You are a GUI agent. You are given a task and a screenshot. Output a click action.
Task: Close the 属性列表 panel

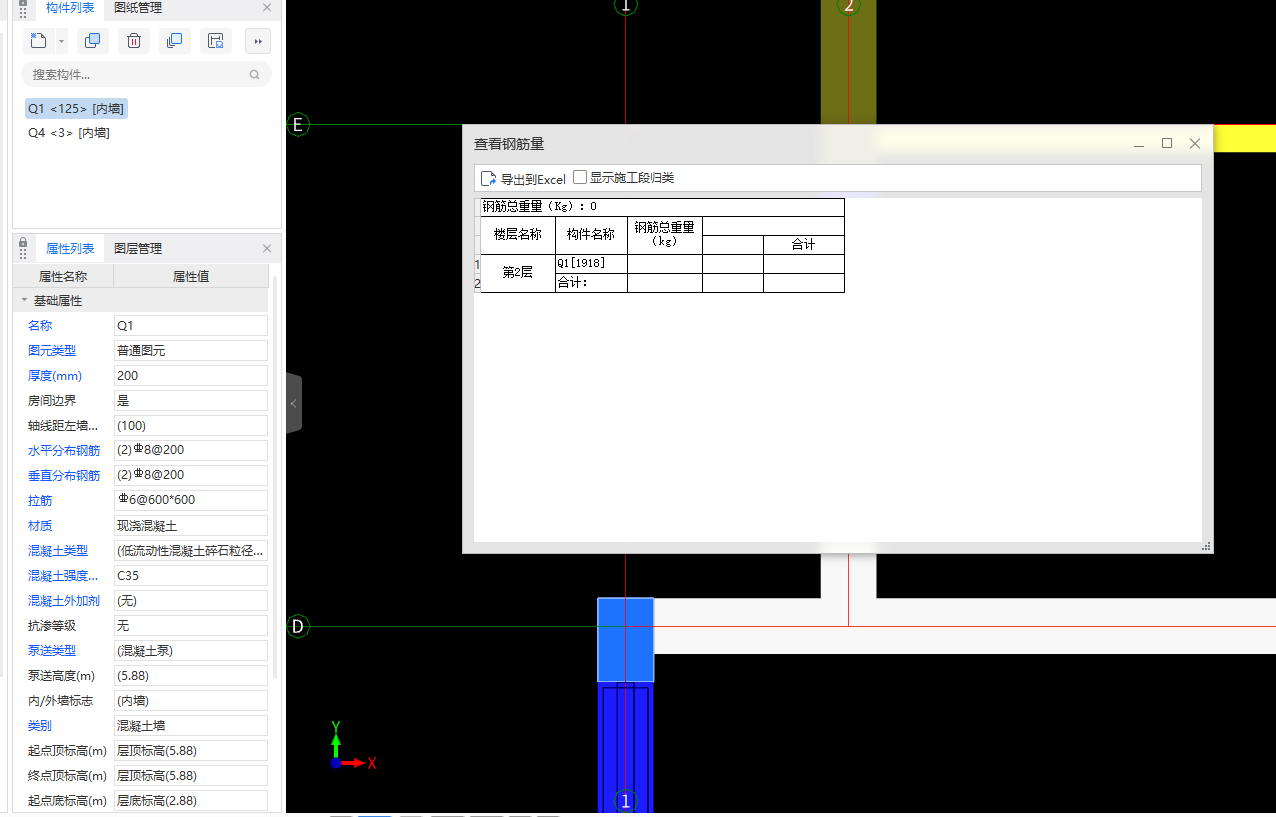point(267,248)
